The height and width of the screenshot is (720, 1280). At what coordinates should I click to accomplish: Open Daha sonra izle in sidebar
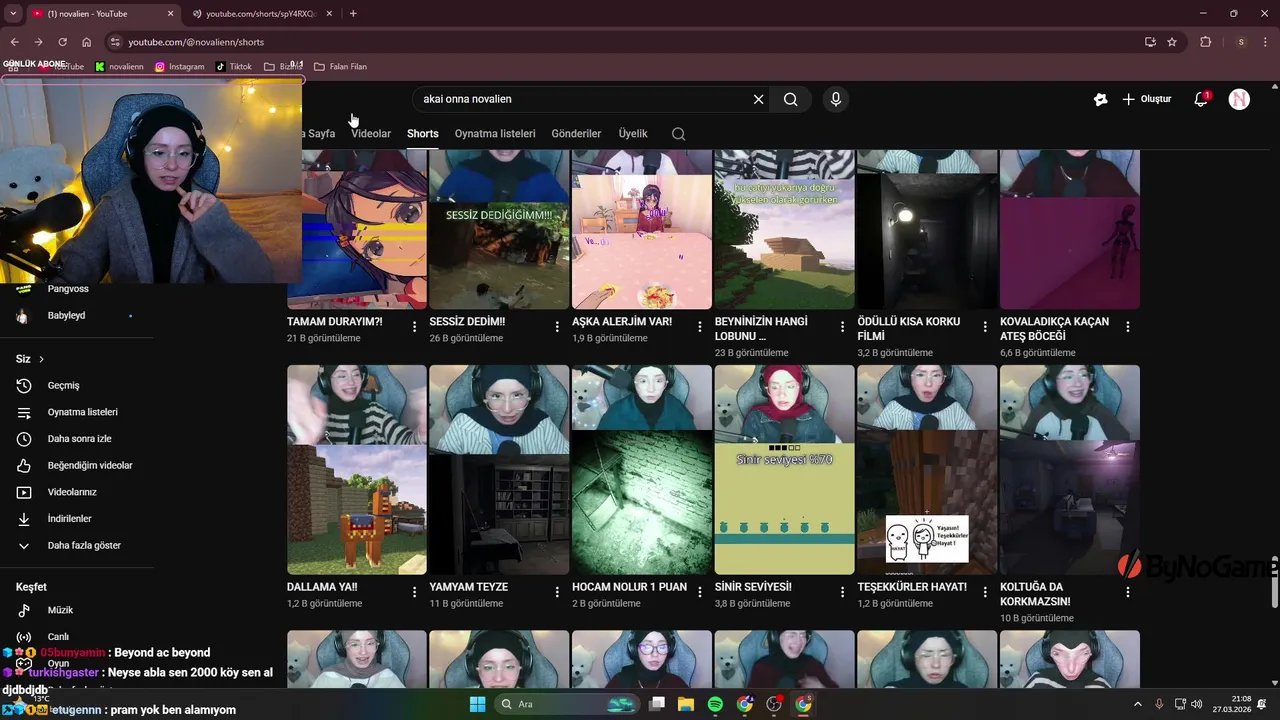click(77, 439)
